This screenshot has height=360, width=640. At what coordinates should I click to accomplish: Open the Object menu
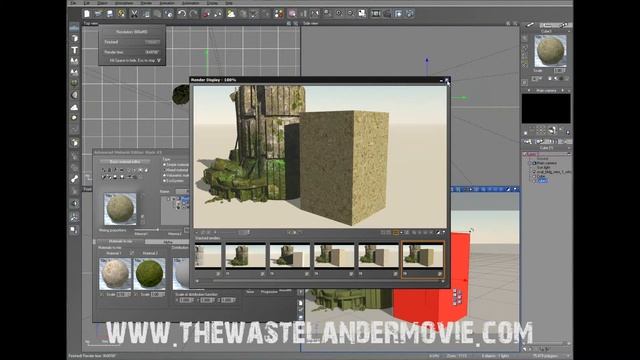pos(102,3)
